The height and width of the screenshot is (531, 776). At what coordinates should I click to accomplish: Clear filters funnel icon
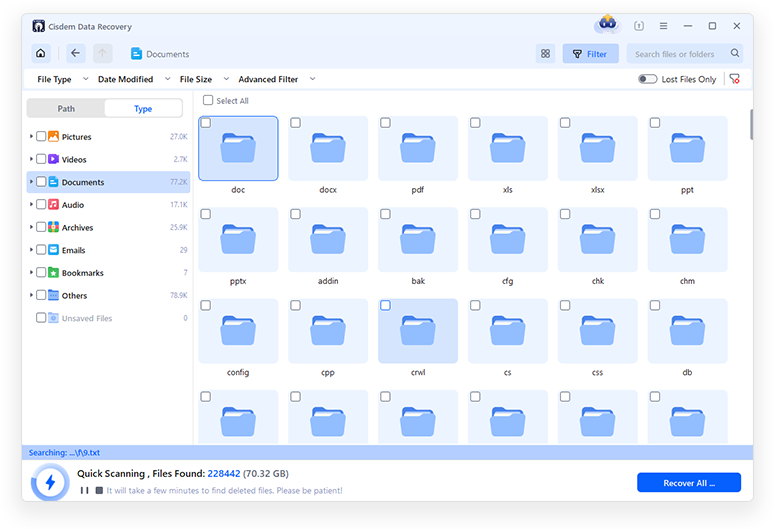[x=735, y=79]
